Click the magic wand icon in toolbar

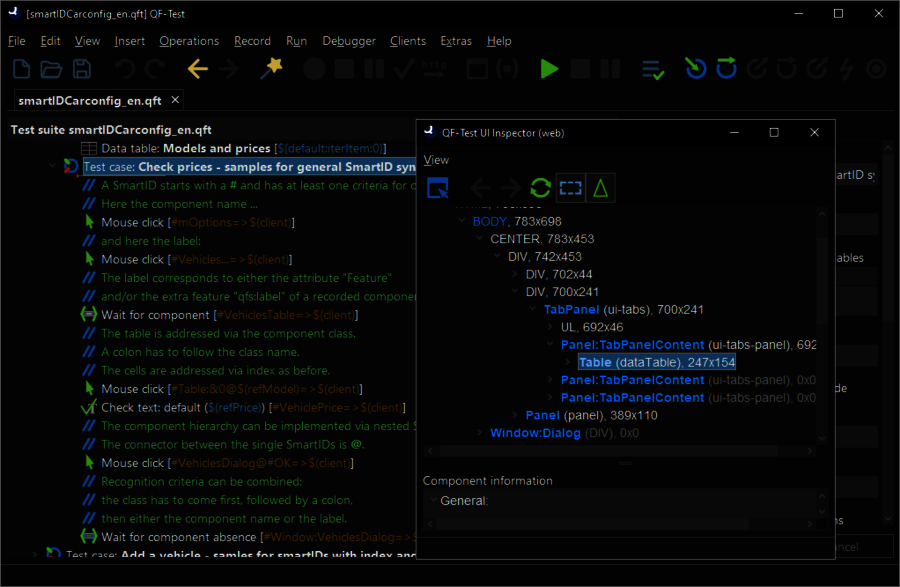270,69
